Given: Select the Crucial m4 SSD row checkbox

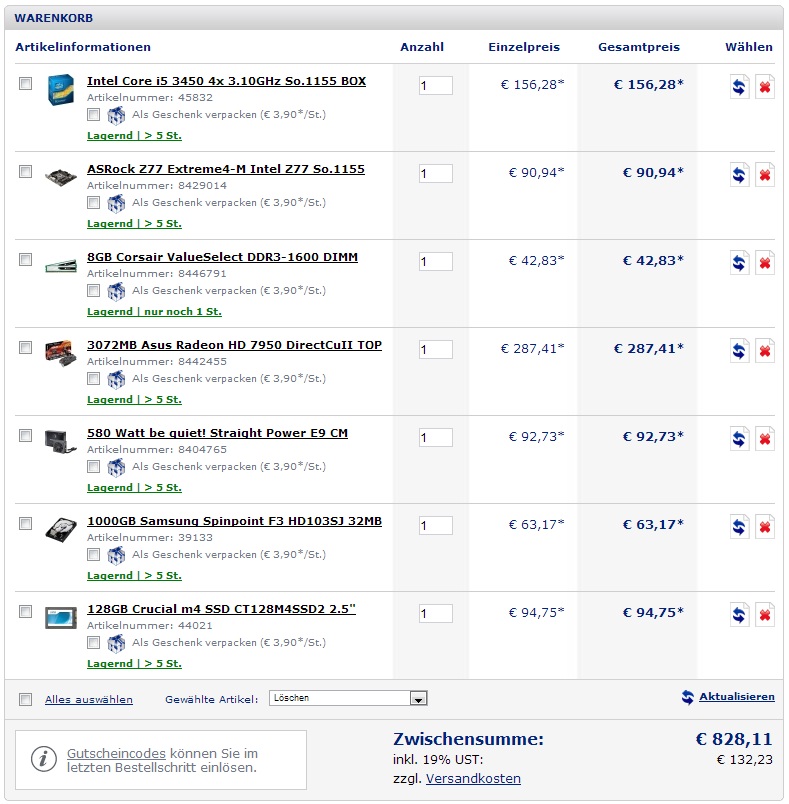Looking at the screenshot, I should tap(25, 611).
